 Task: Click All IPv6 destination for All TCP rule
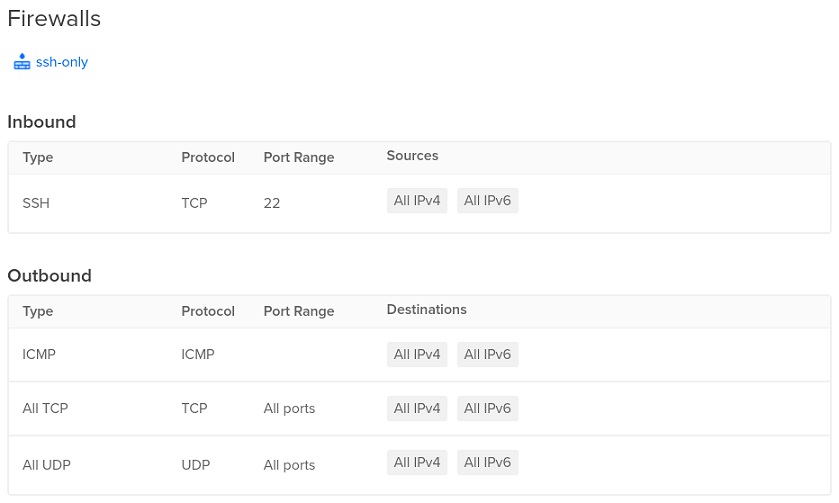(x=487, y=408)
